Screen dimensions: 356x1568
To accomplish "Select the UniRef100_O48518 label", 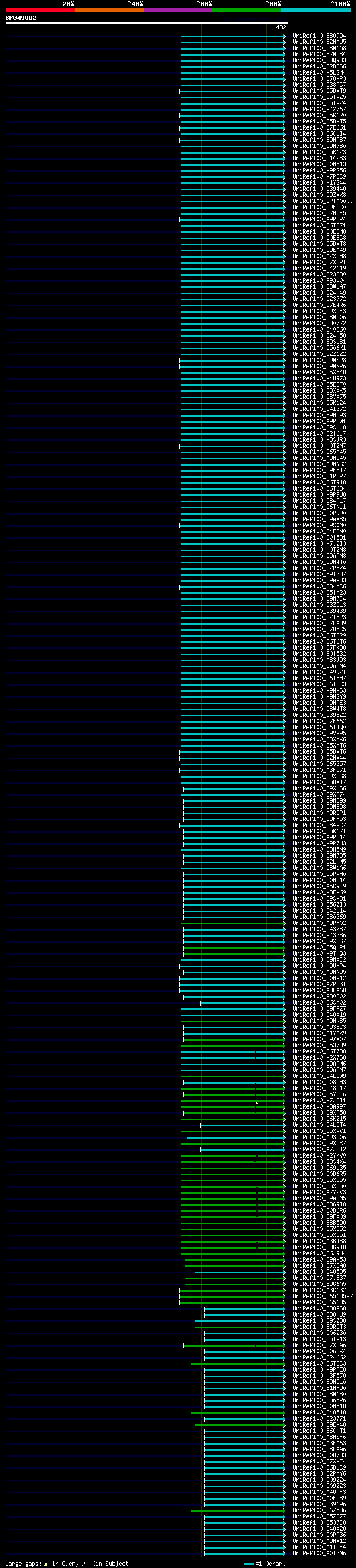I will tap(319, 1412).
